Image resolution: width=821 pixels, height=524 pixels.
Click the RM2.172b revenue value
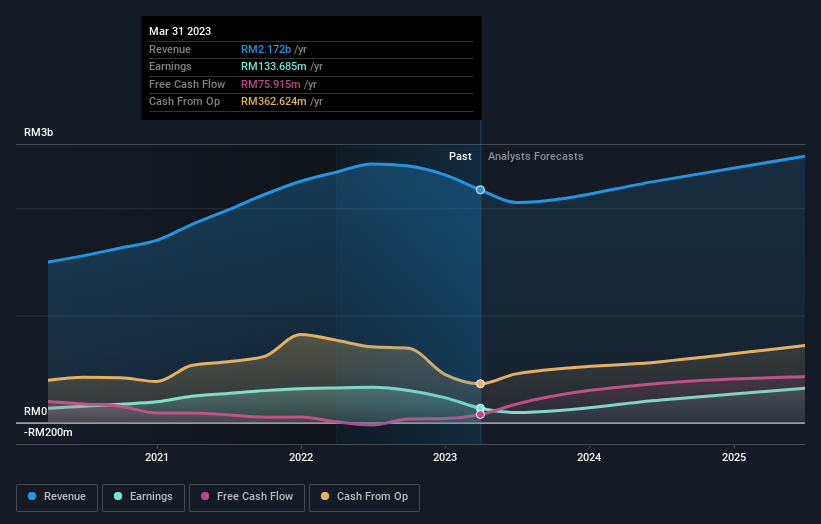pos(266,49)
